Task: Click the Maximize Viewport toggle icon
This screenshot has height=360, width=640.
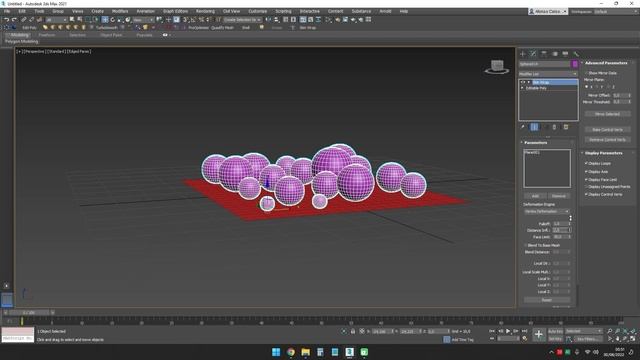Action: pyautogui.click(x=633, y=338)
